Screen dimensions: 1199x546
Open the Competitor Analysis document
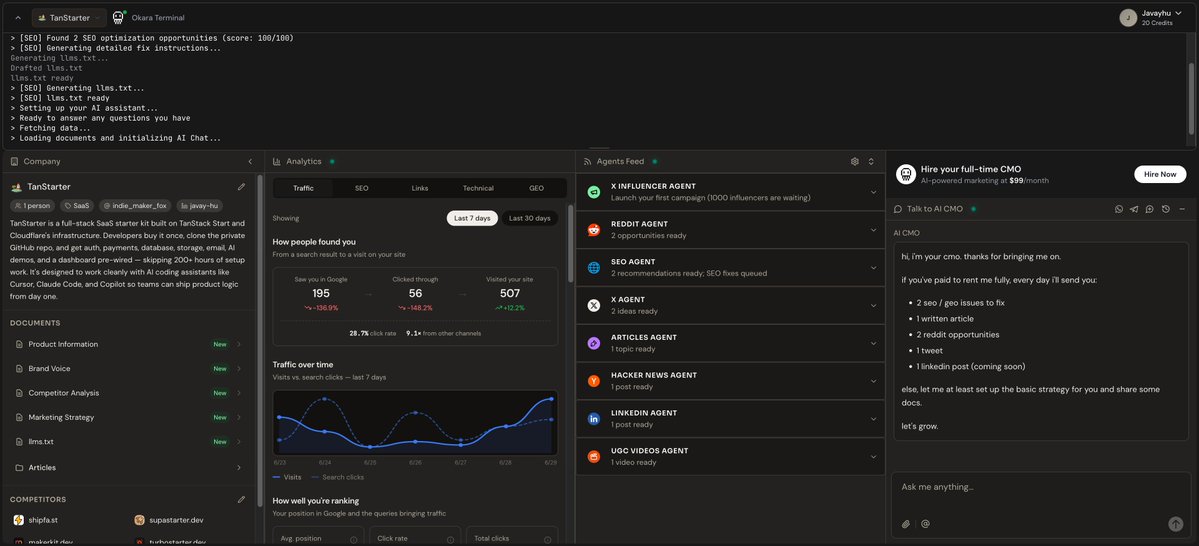(128, 393)
